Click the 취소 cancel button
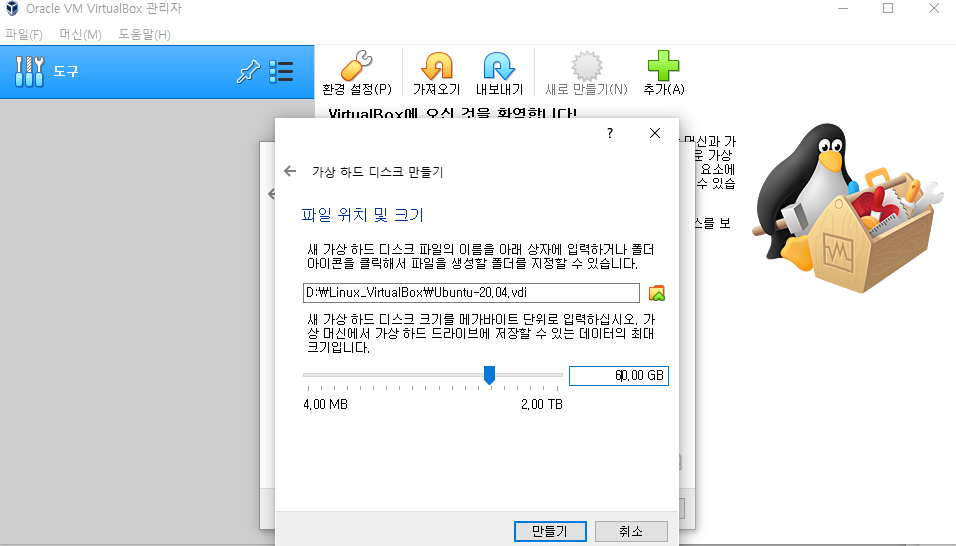 pyautogui.click(x=631, y=531)
